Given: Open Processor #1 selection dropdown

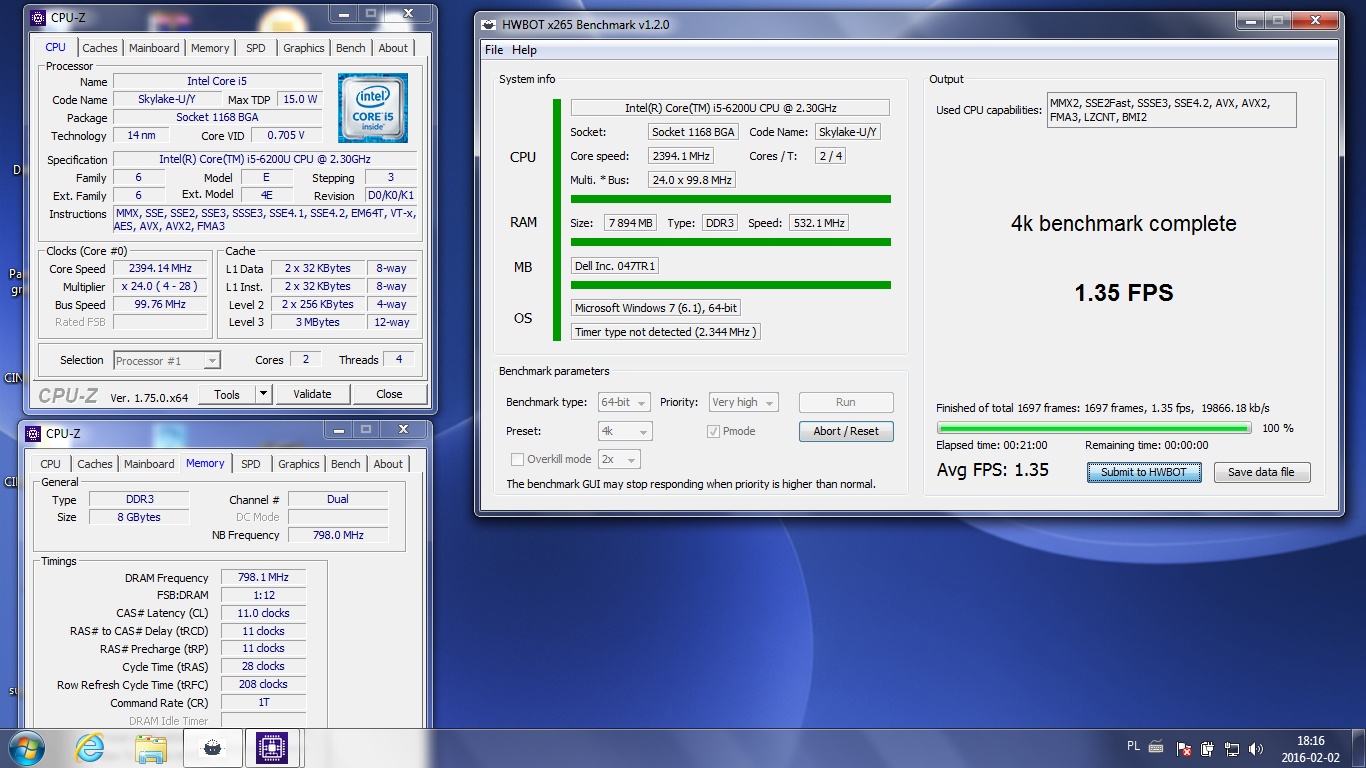Looking at the screenshot, I should 167,361.
